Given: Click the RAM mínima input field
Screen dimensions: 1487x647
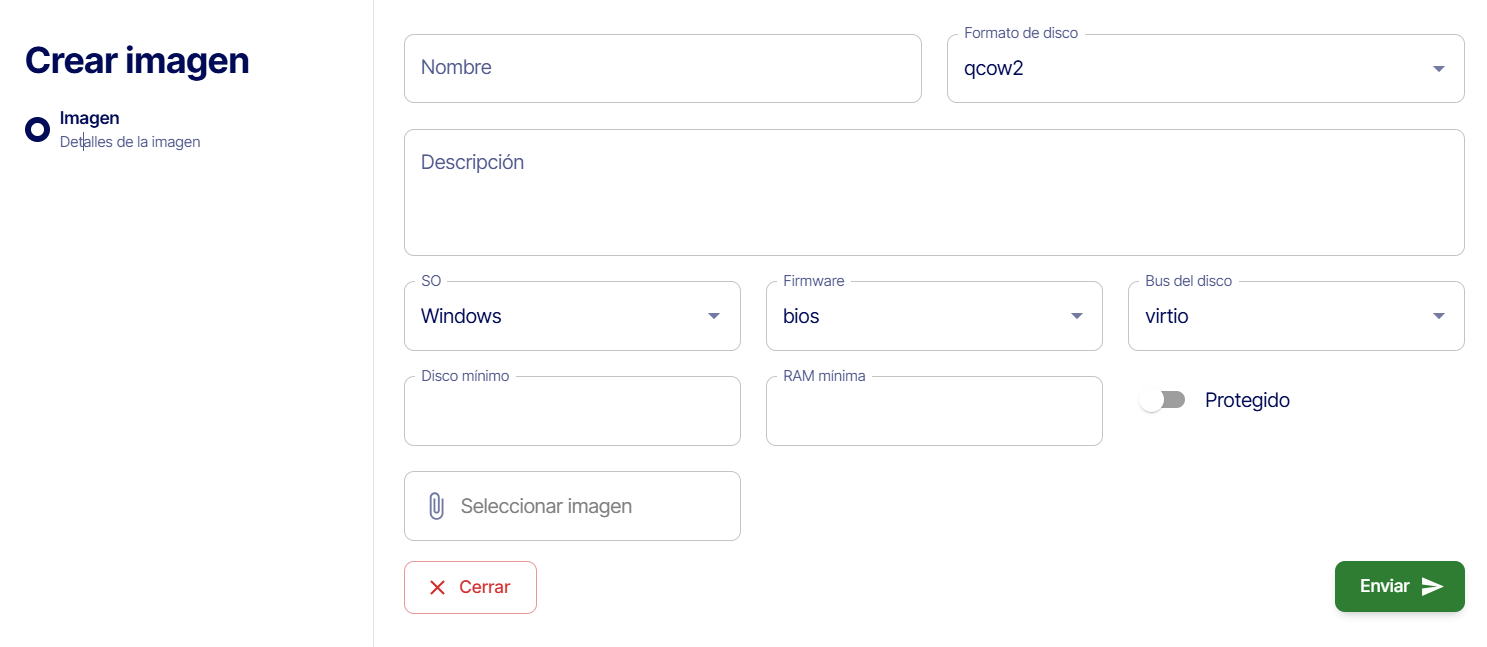Looking at the screenshot, I should (933, 412).
